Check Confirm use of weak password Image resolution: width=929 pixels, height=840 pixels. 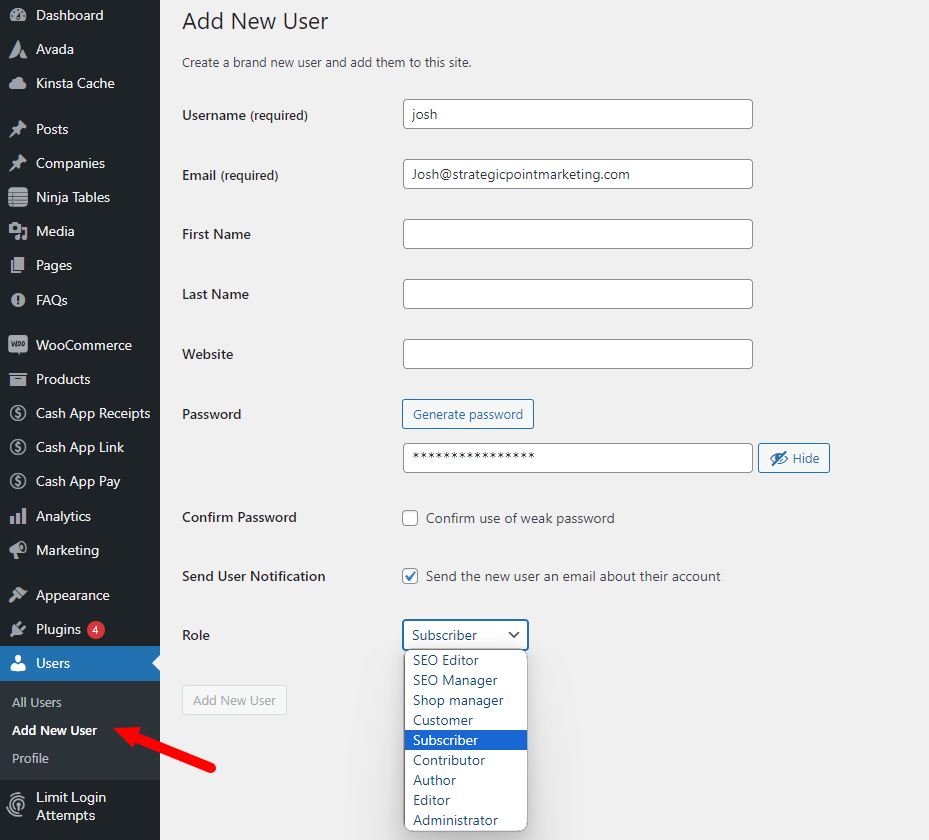pos(410,518)
